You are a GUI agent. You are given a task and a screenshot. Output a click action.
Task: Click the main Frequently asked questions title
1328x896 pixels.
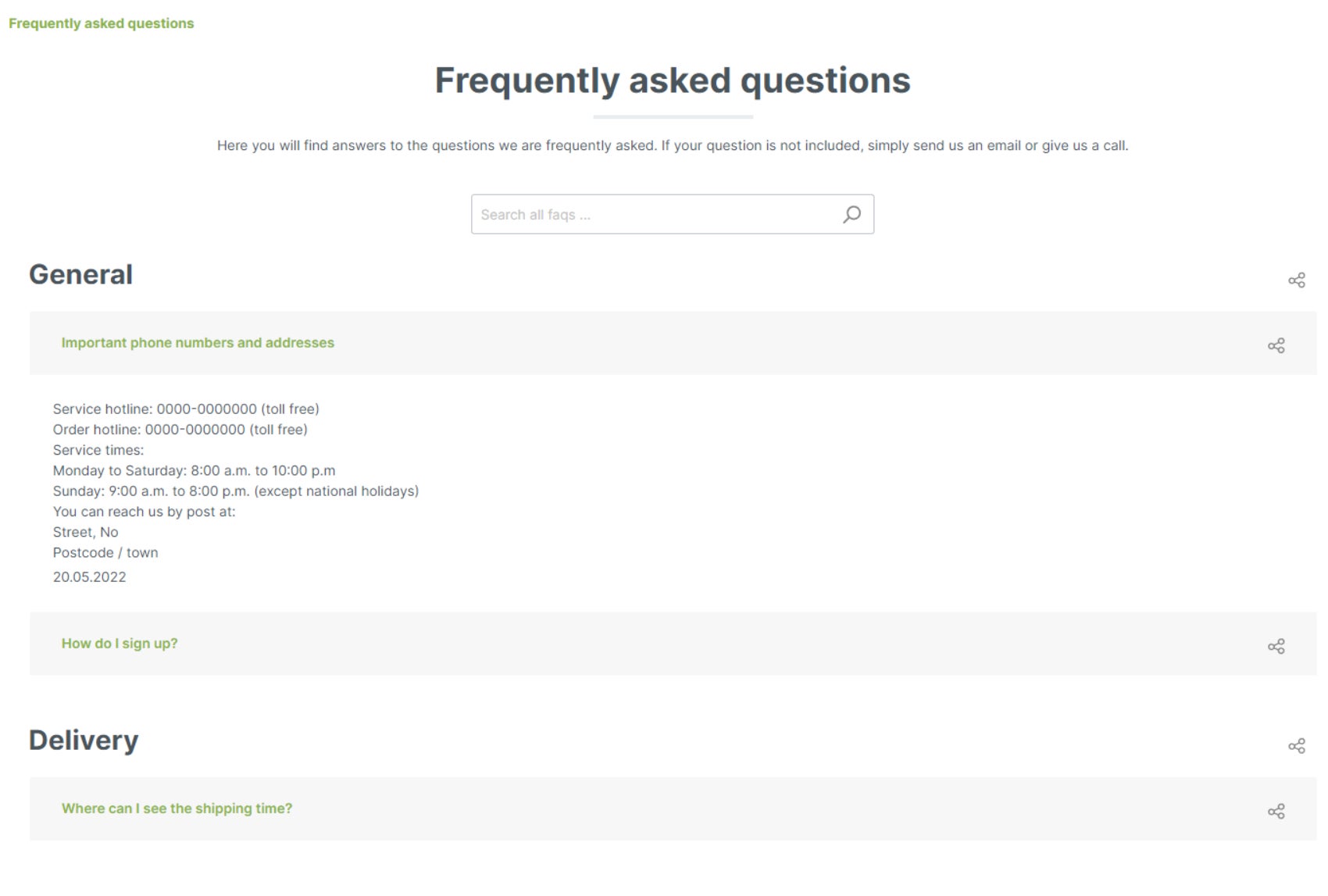[x=673, y=80]
